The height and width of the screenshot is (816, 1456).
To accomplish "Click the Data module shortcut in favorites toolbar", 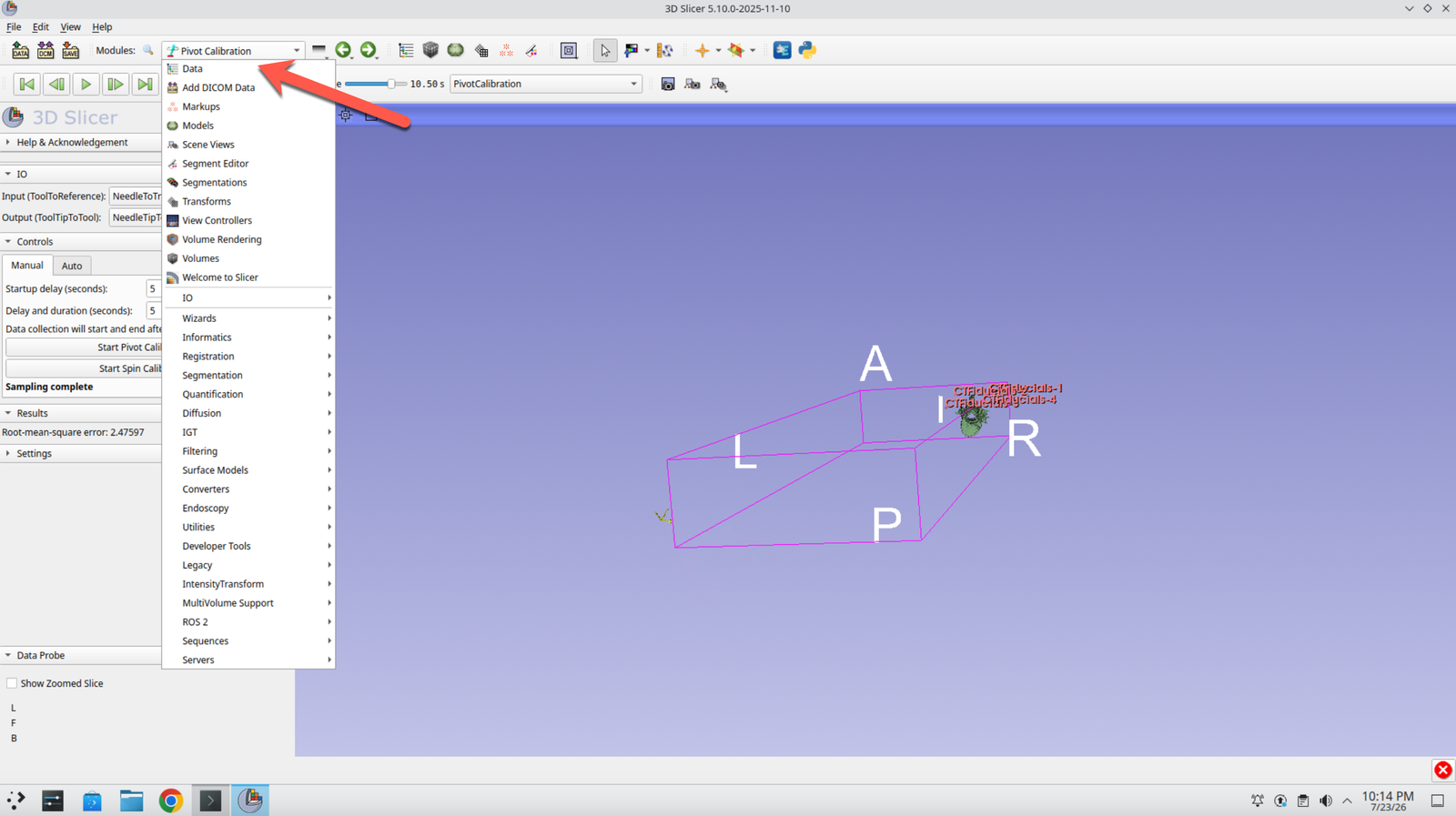I will [406, 50].
